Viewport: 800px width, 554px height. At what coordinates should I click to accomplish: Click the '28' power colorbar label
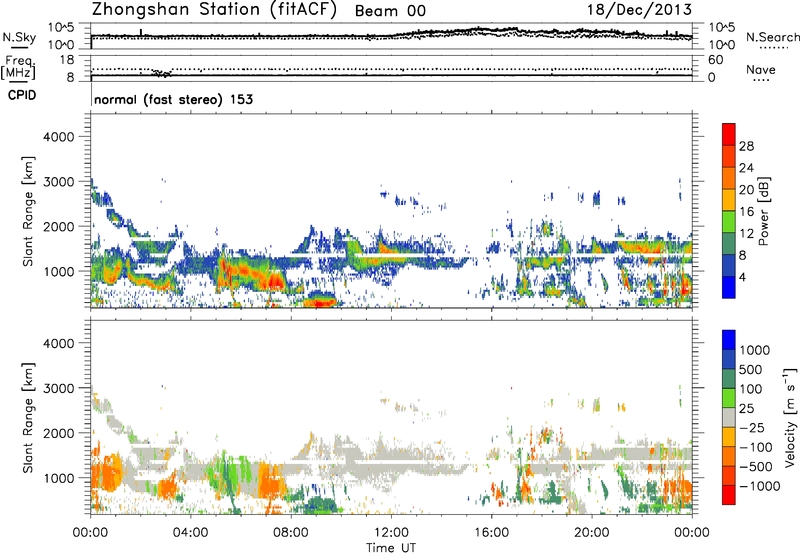pos(746,146)
